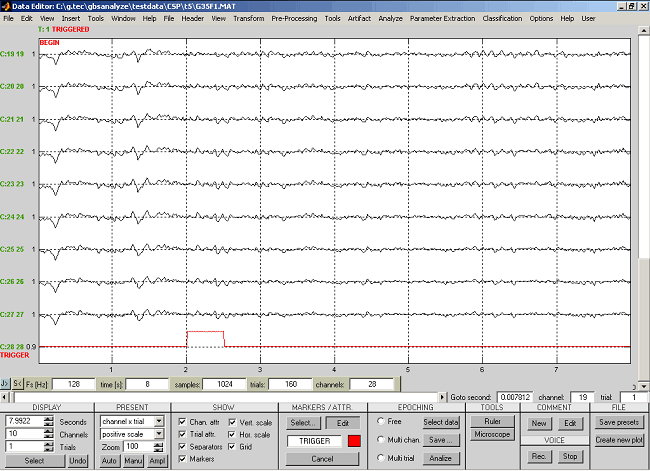This screenshot has width=650, height=471.
Task: Open the Pre-Processing menu
Action: click(294, 18)
